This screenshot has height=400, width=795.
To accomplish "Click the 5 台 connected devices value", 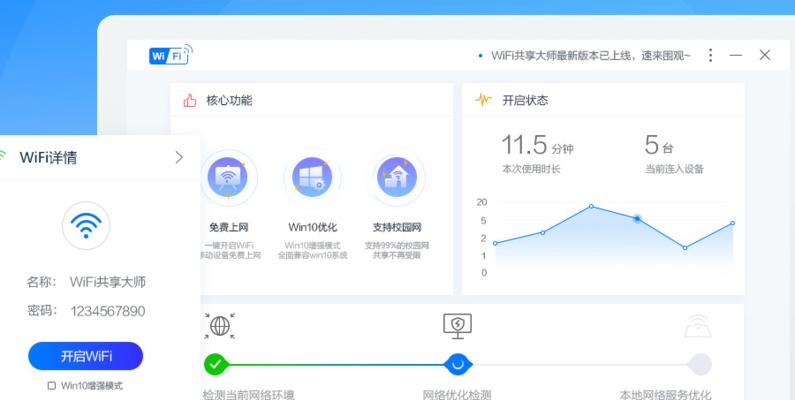I will (x=659, y=145).
